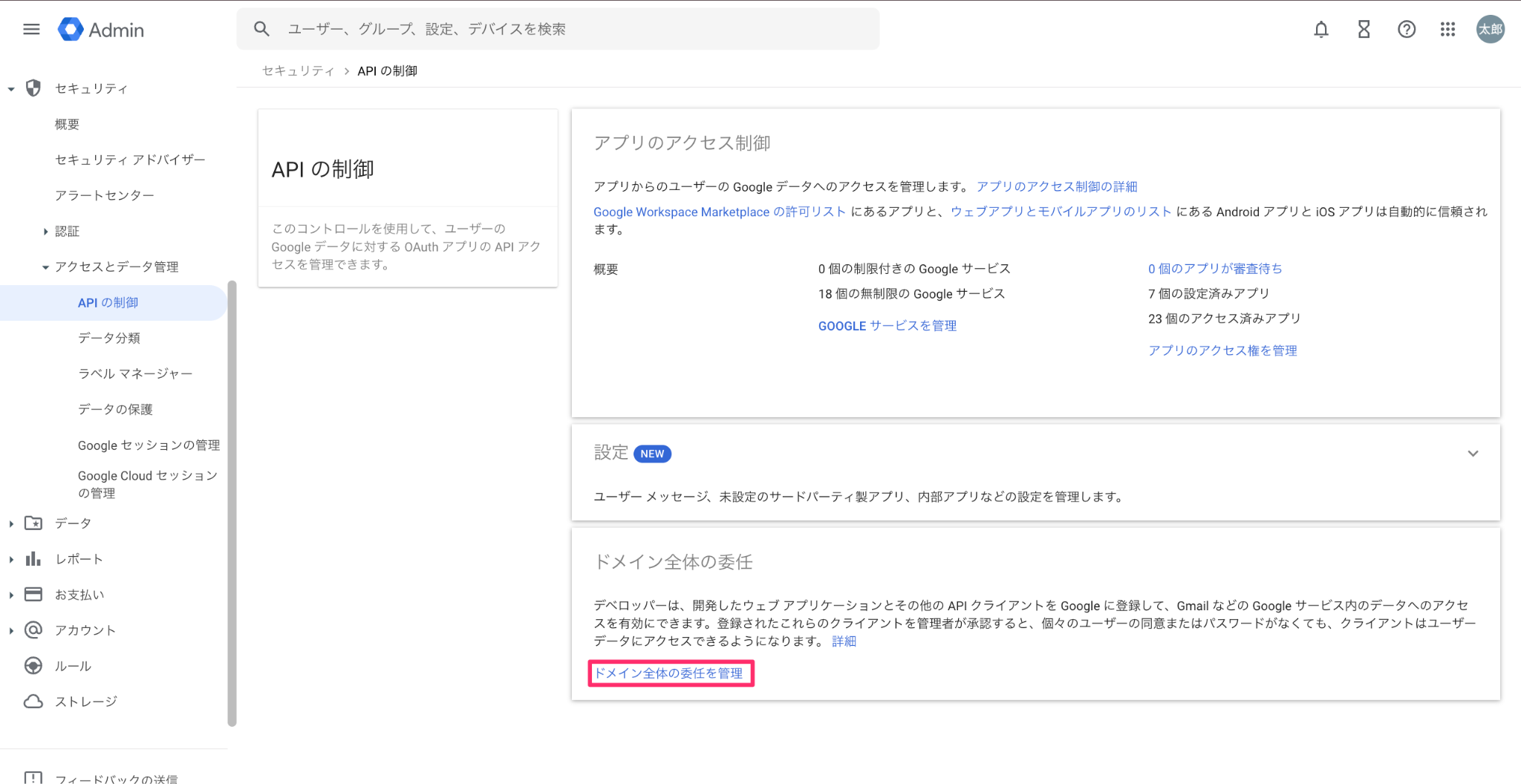This screenshot has width=1521, height=784.
Task: Open ウェブアプリとモバイルアプリのリスト link
Action: pyautogui.click(x=1061, y=212)
